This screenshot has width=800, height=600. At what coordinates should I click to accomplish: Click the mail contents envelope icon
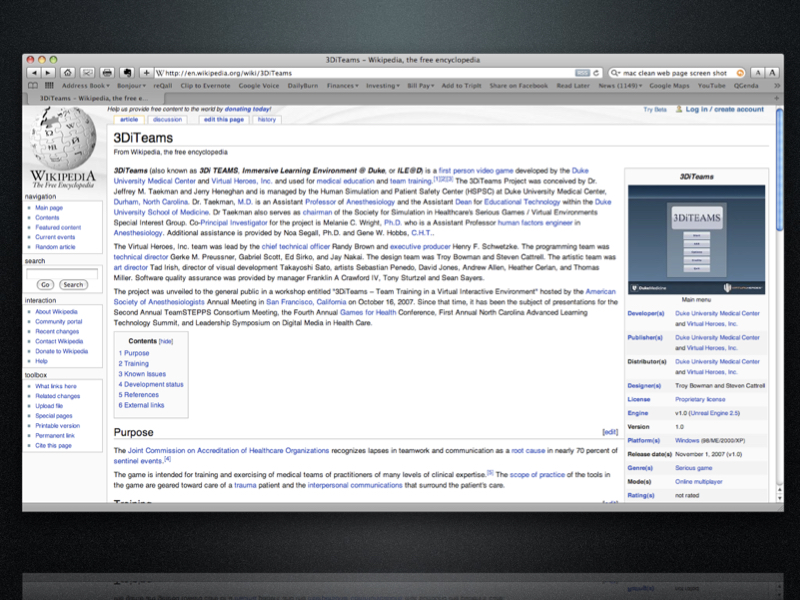(x=87, y=73)
